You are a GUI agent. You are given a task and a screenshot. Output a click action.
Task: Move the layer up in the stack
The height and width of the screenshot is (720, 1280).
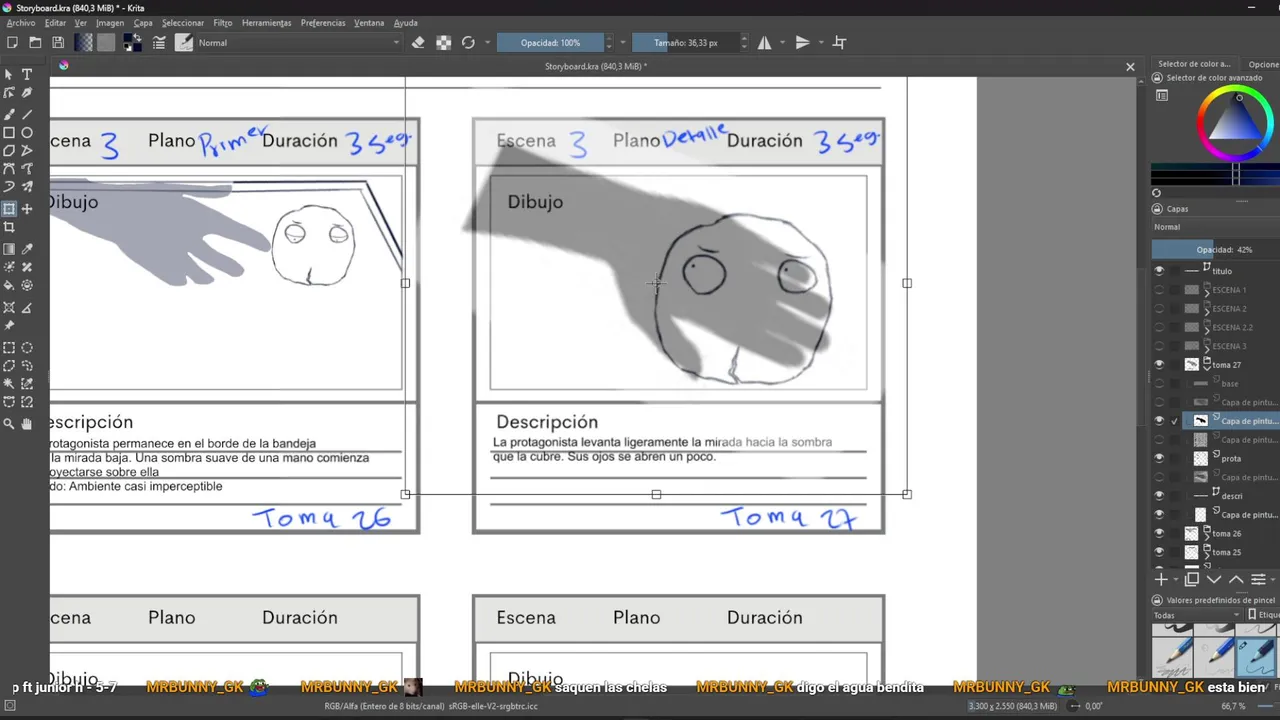(x=1236, y=580)
